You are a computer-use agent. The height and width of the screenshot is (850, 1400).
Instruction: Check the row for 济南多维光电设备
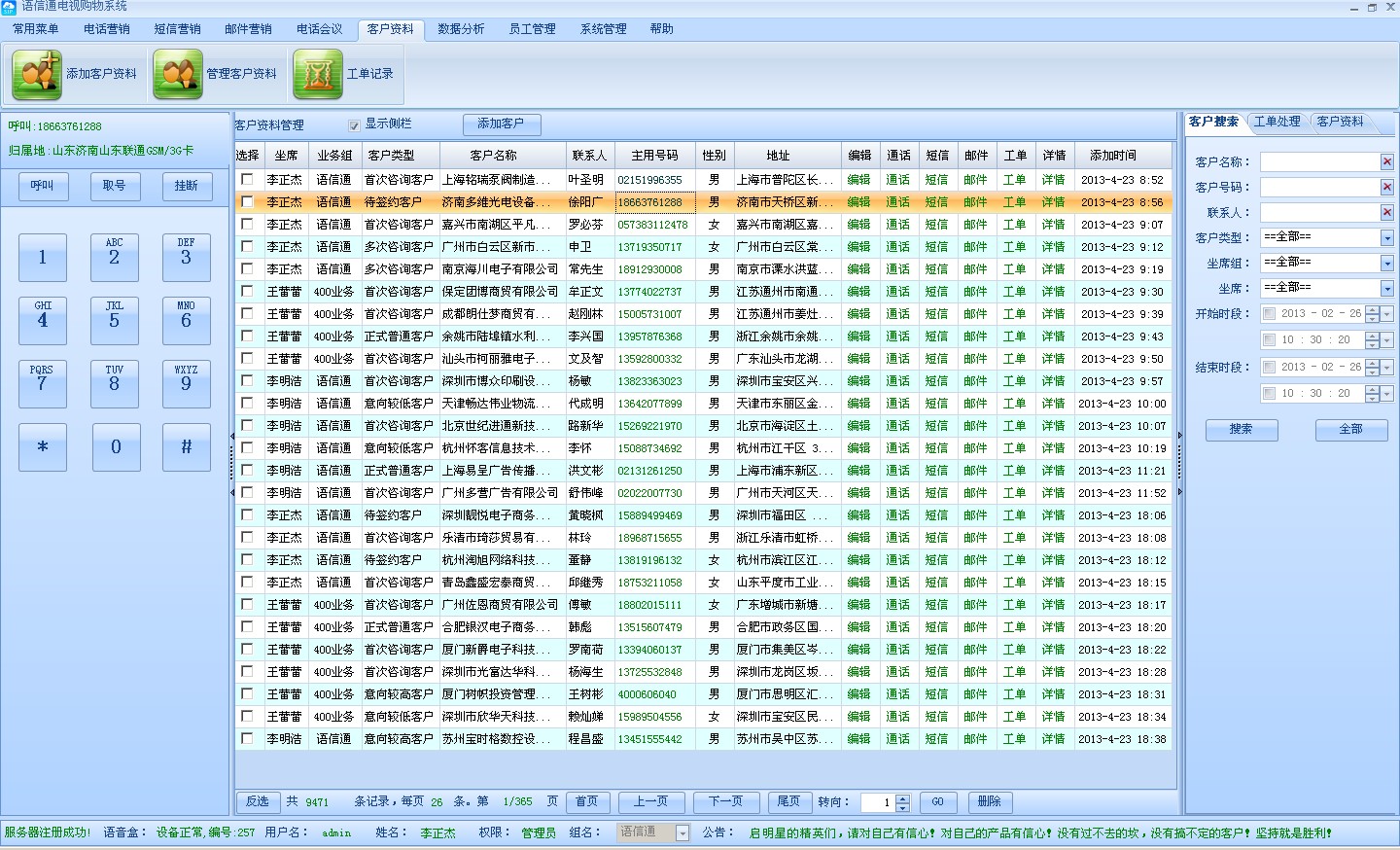click(x=247, y=201)
